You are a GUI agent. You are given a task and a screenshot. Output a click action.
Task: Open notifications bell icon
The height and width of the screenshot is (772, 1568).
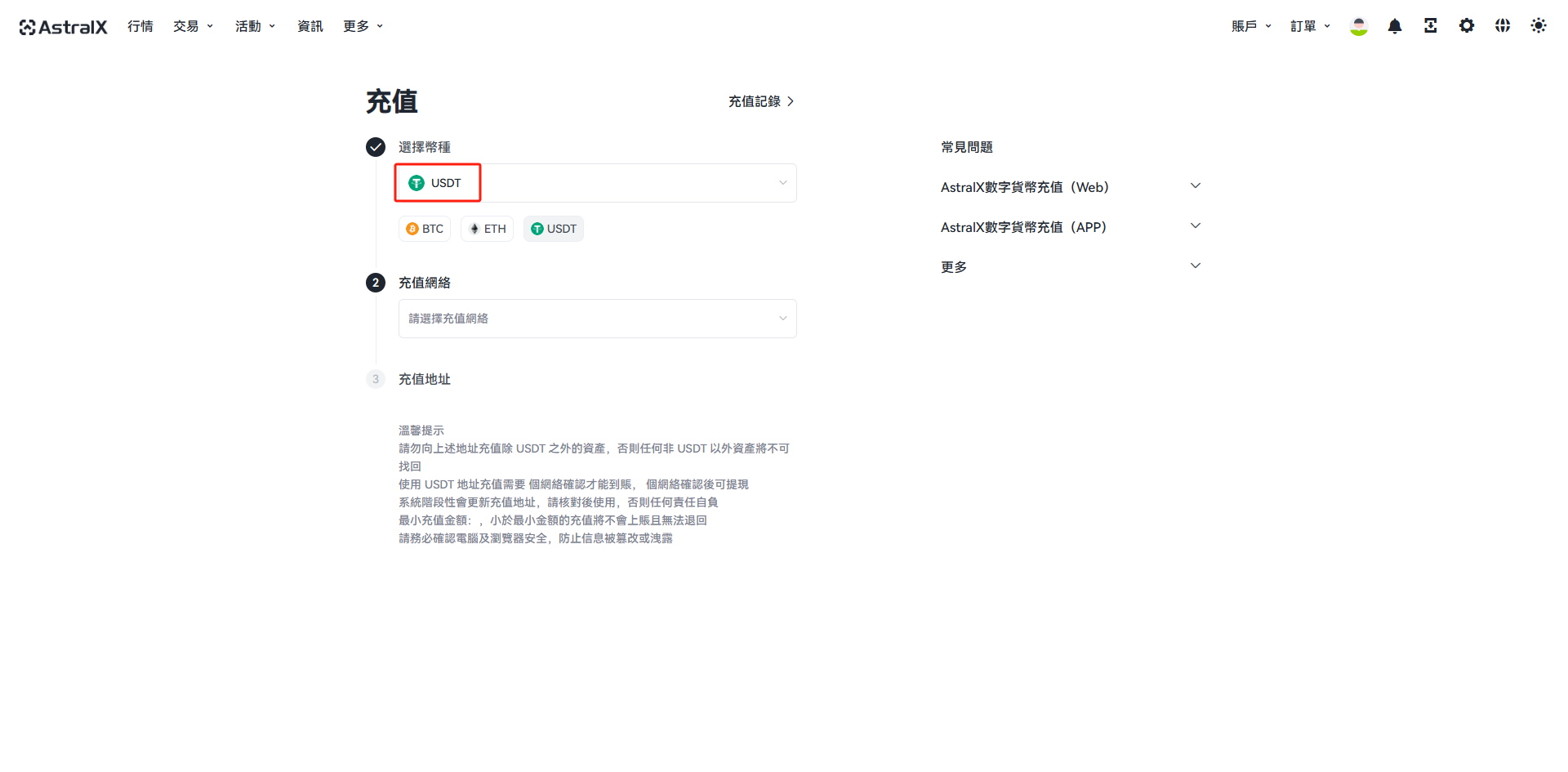[1395, 26]
